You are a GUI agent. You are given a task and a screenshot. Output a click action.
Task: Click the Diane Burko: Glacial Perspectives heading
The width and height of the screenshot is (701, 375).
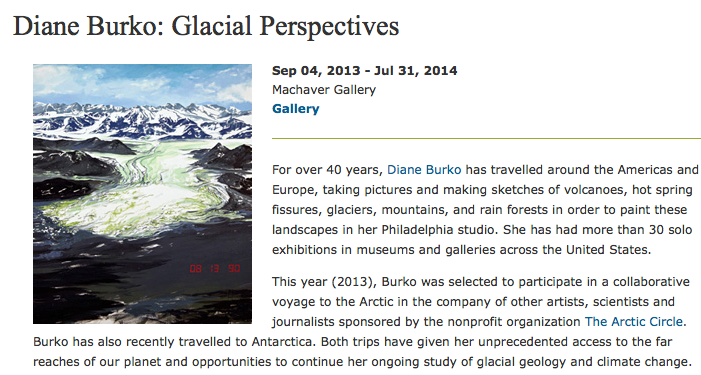(x=206, y=26)
